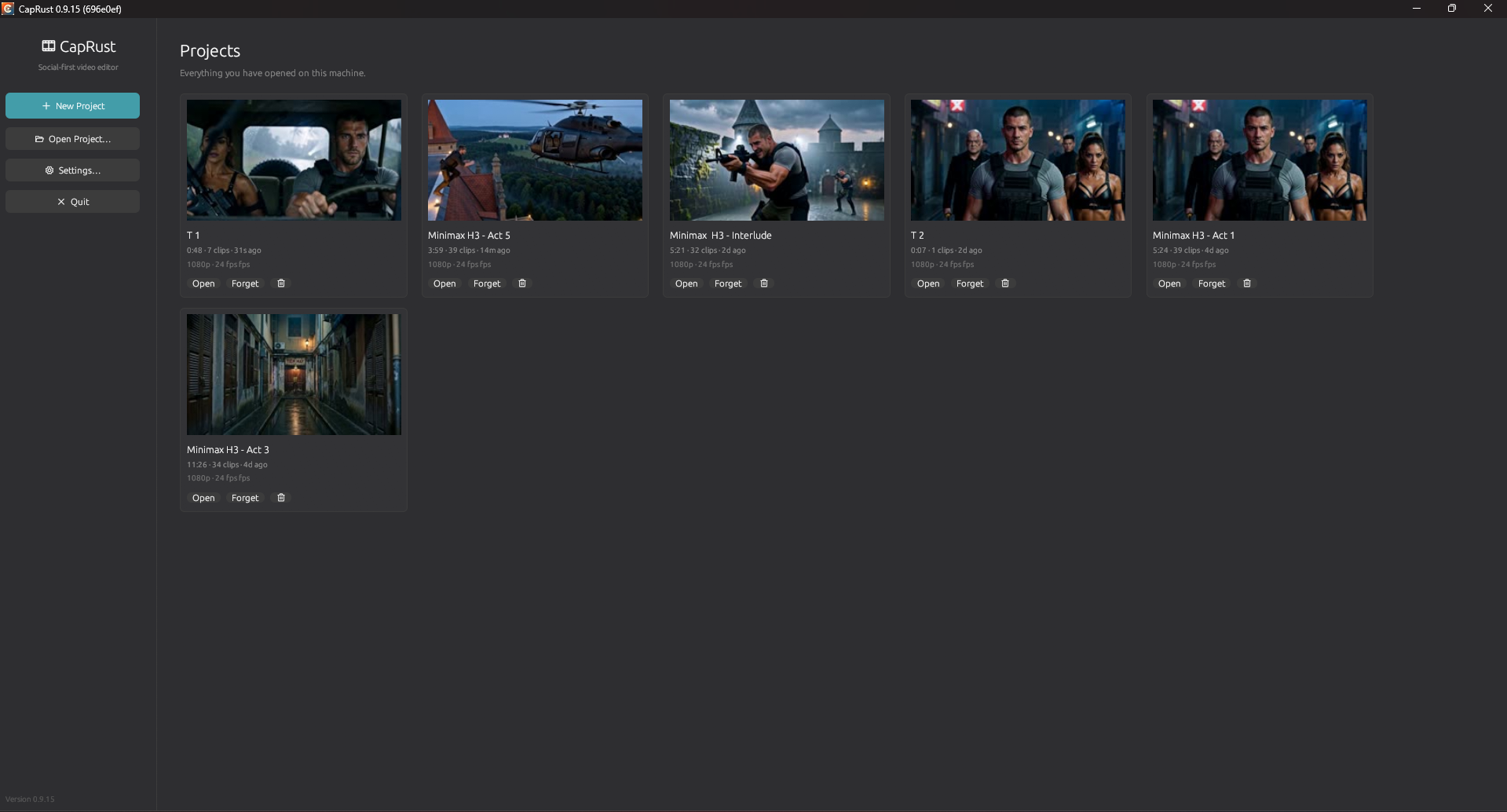
Task: Click the helicopter thumbnail of Act 5
Action: 535,160
